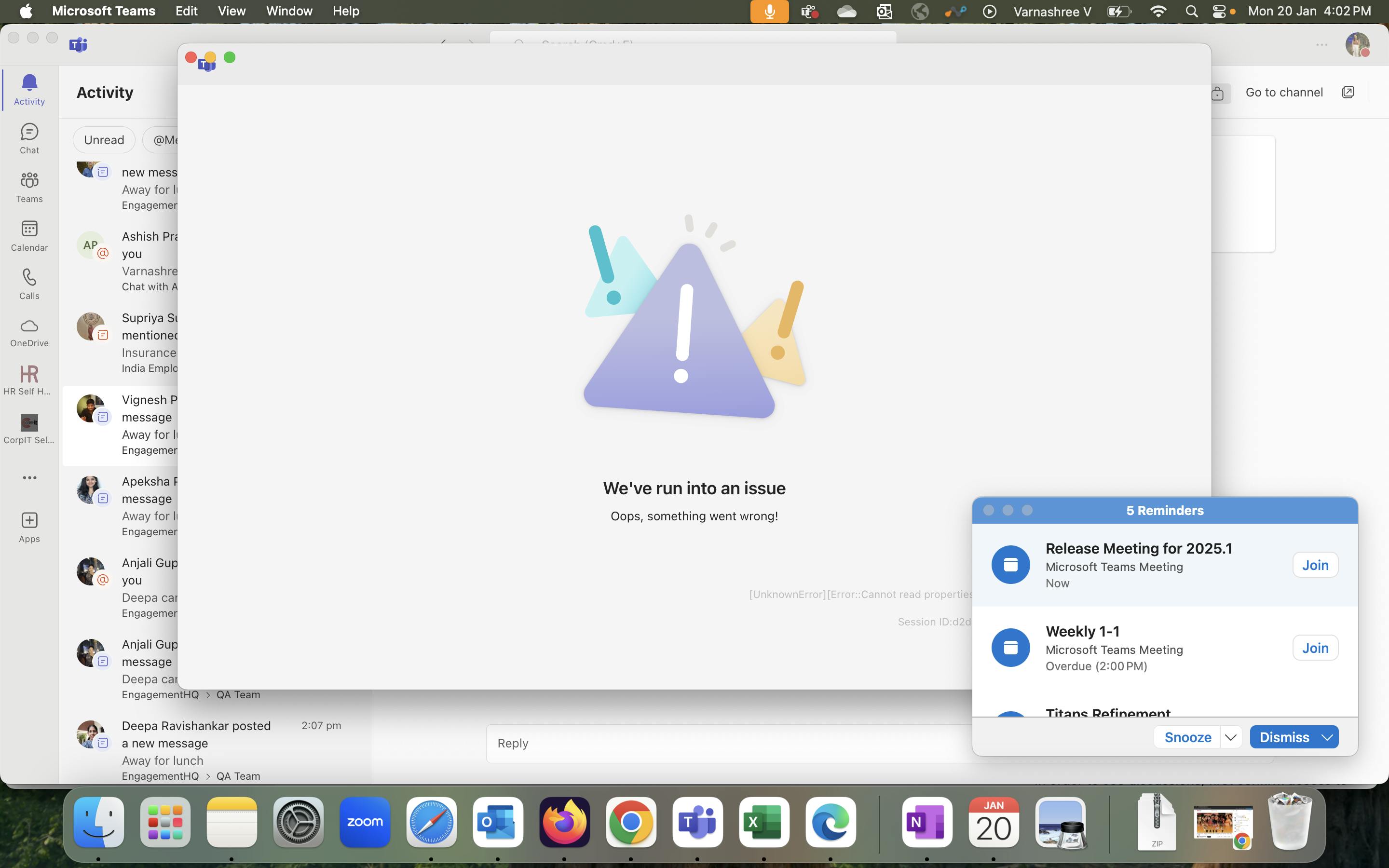Screen dimensions: 1389x868
Task: Click the Reply message box
Action: click(x=729, y=744)
